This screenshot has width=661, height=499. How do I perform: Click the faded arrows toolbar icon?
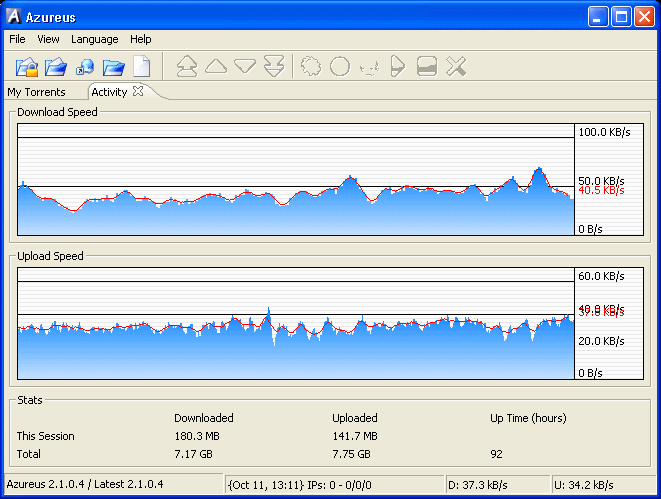[369, 67]
